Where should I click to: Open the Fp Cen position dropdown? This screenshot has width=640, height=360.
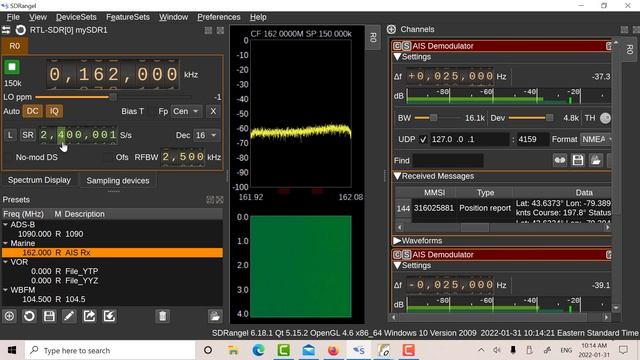[x=186, y=111]
